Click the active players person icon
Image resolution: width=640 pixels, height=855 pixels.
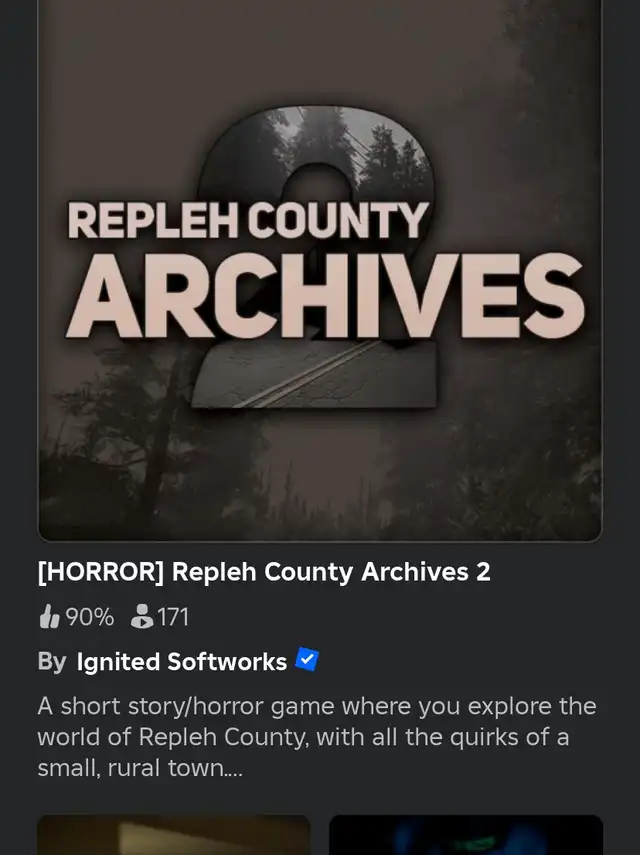(142, 617)
